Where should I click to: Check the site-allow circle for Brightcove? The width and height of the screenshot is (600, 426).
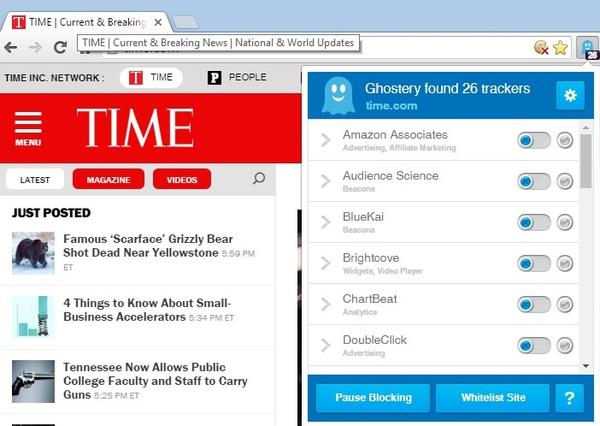[565, 263]
